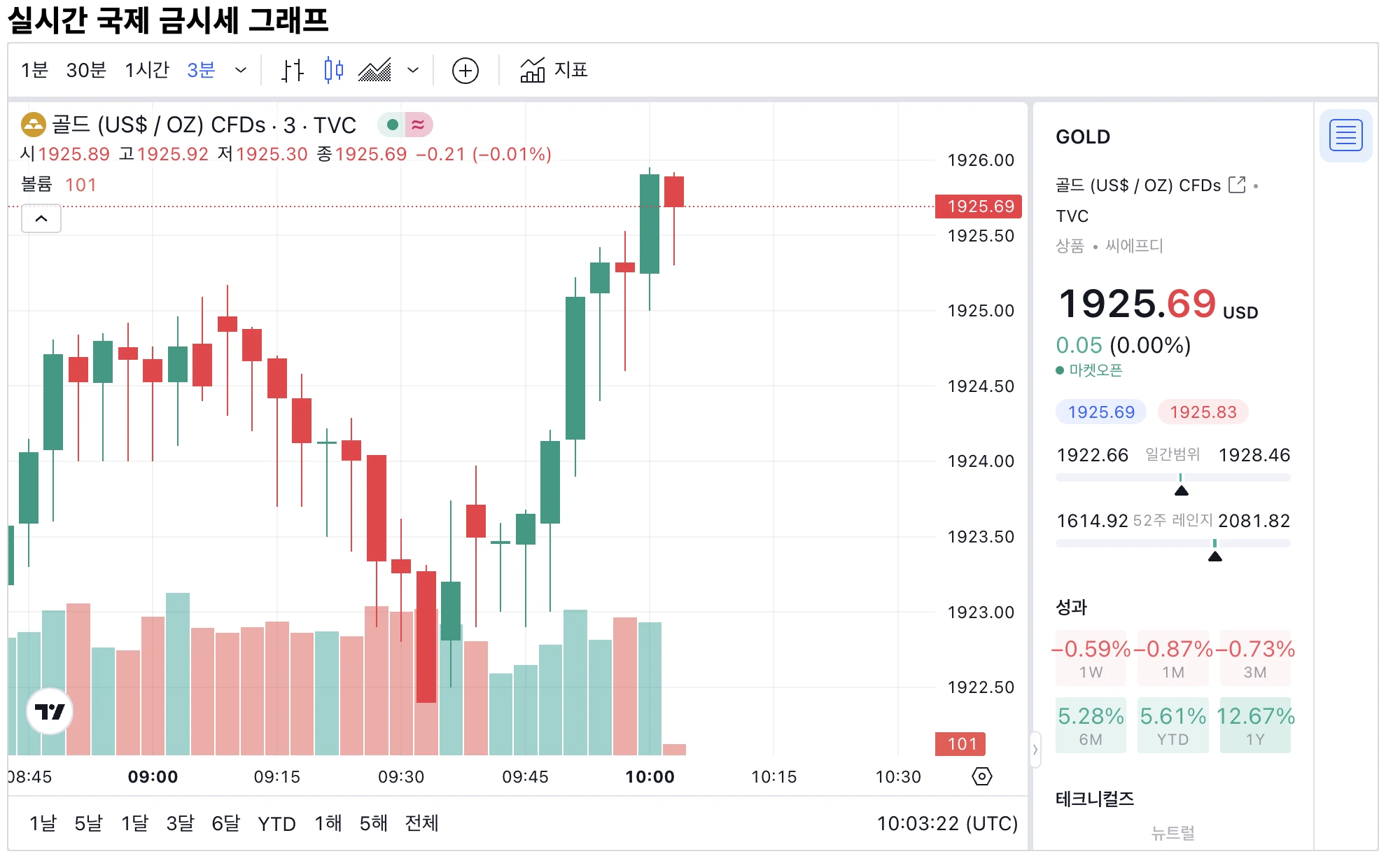Screen dimensions: 1400x861
Task: Toggle the extended session ≈ indicator
Action: point(418,124)
